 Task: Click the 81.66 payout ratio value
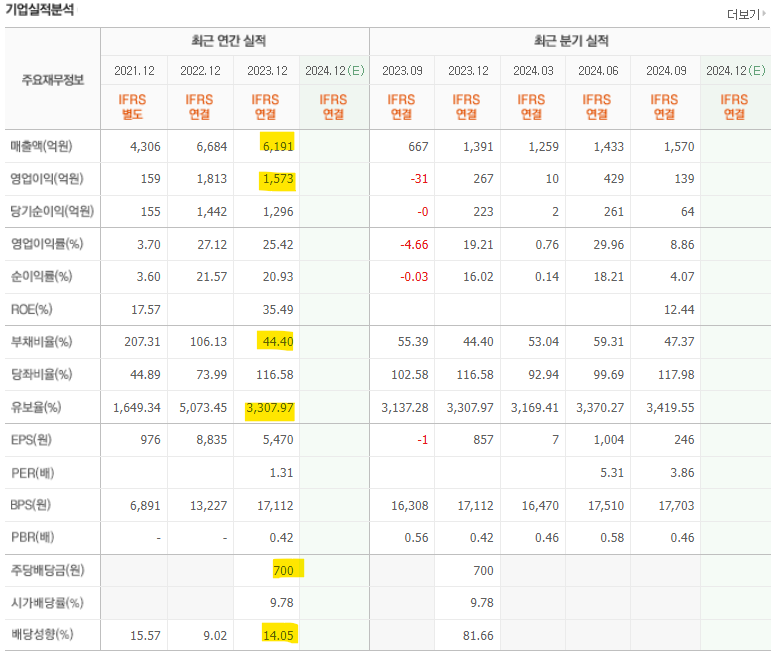pos(478,636)
